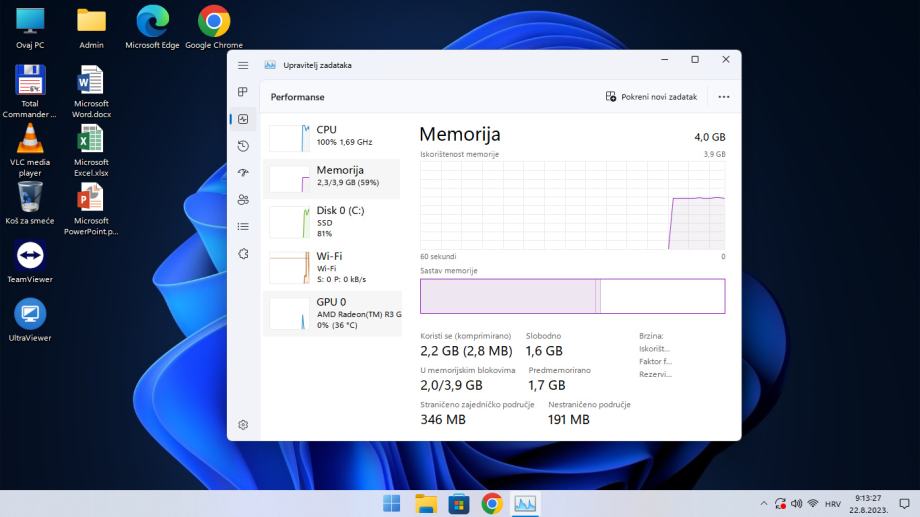Open the Task Manager hamburger navigation menu
Screen dimensions: 920x517
[243, 65]
